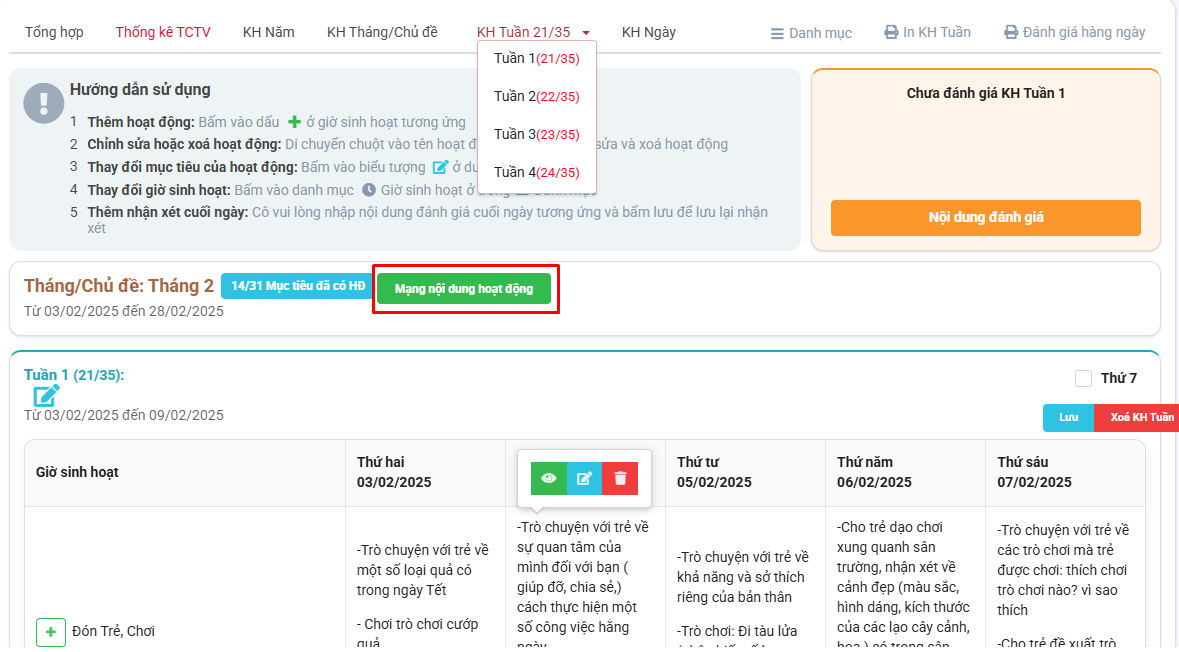1179x652 pixels.
Task: Click In KH Tuần print button
Action: (927, 32)
